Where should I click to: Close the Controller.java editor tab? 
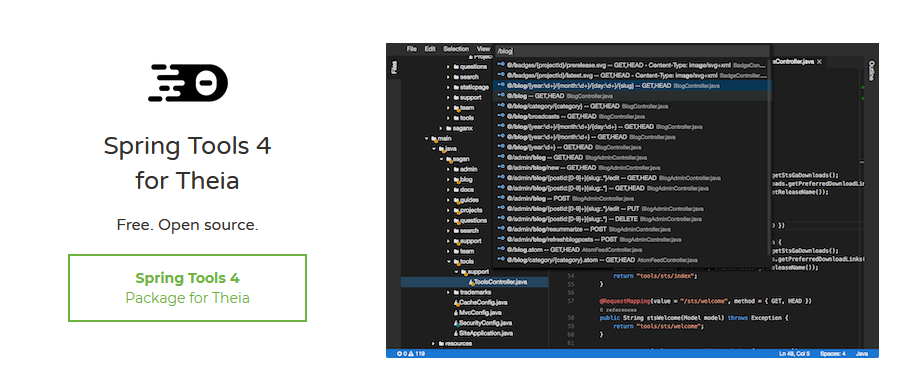(819, 61)
